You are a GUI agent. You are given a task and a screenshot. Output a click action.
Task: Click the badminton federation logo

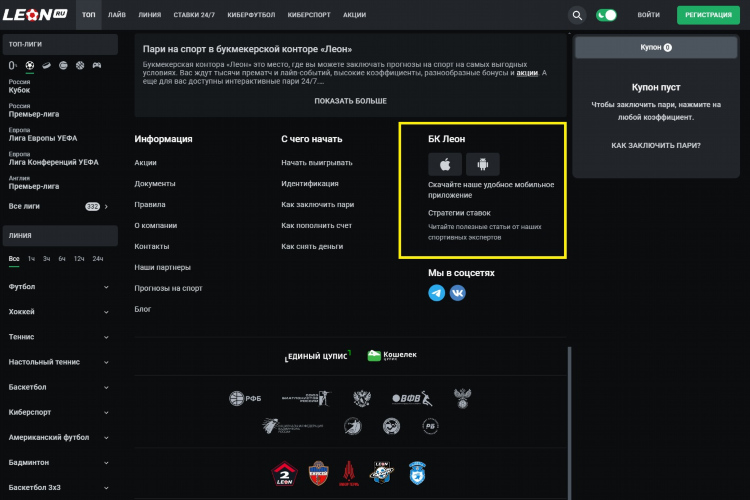293,426
